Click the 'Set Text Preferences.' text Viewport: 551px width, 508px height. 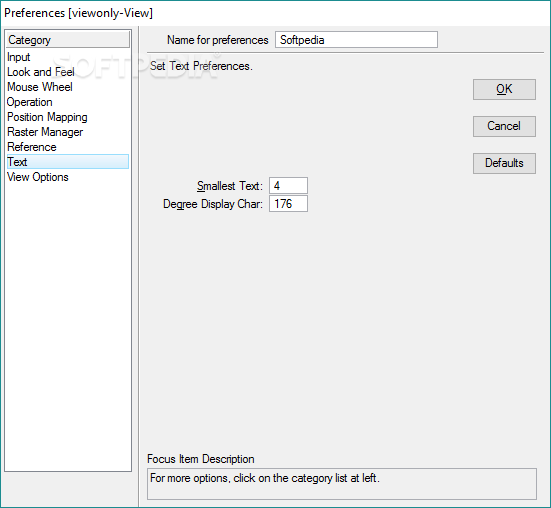tap(201, 66)
